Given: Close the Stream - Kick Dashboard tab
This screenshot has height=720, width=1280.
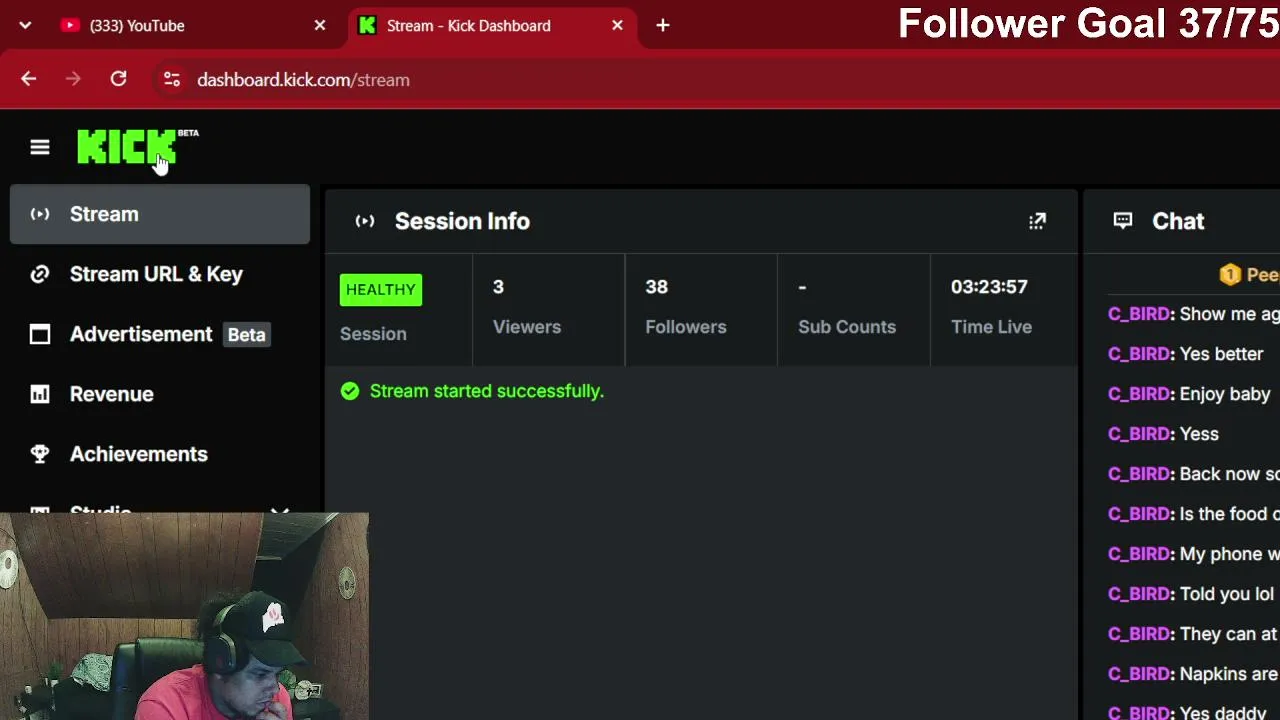Looking at the screenshot, I should point(617,25).
